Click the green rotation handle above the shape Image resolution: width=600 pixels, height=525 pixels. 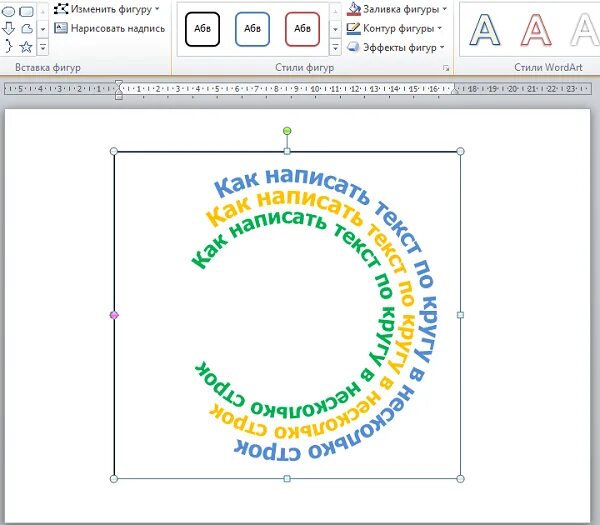coord(287,131)
